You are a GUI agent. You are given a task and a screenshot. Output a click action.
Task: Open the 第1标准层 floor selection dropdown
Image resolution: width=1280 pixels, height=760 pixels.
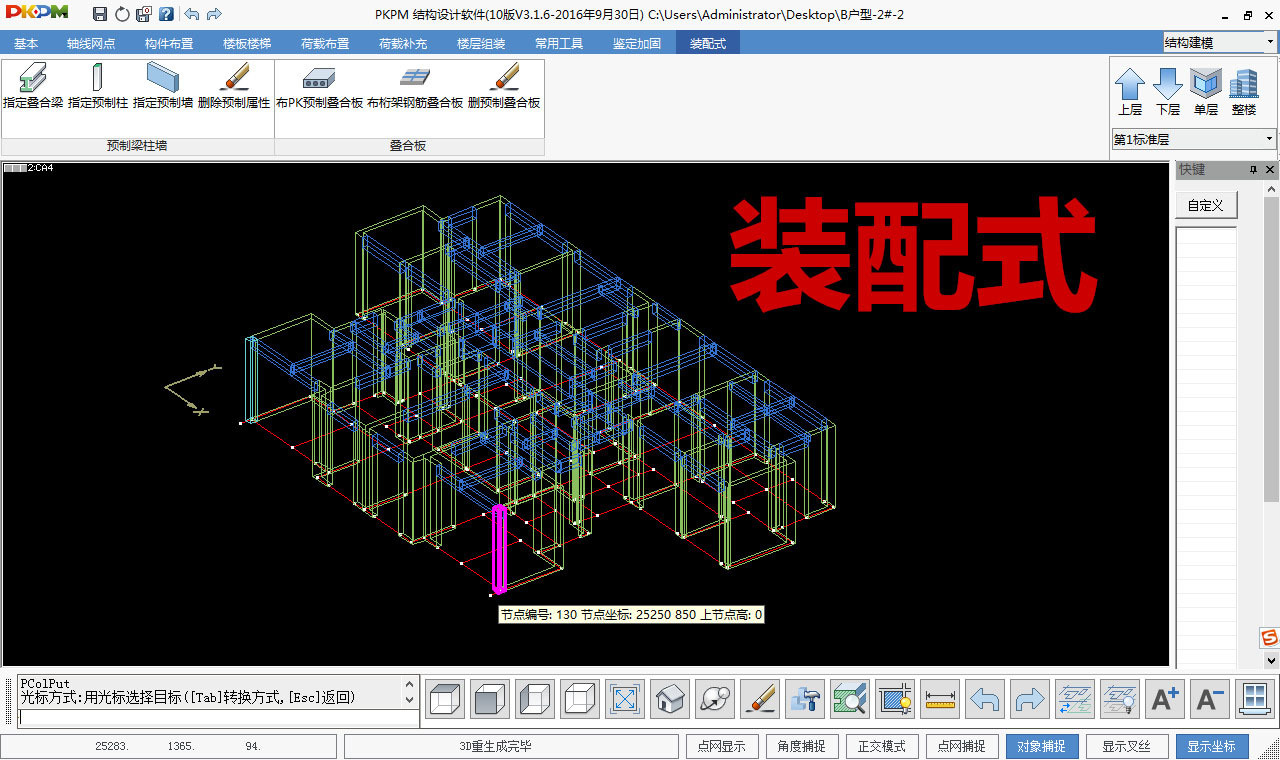pyautogui.click(x=1268, y=139)
